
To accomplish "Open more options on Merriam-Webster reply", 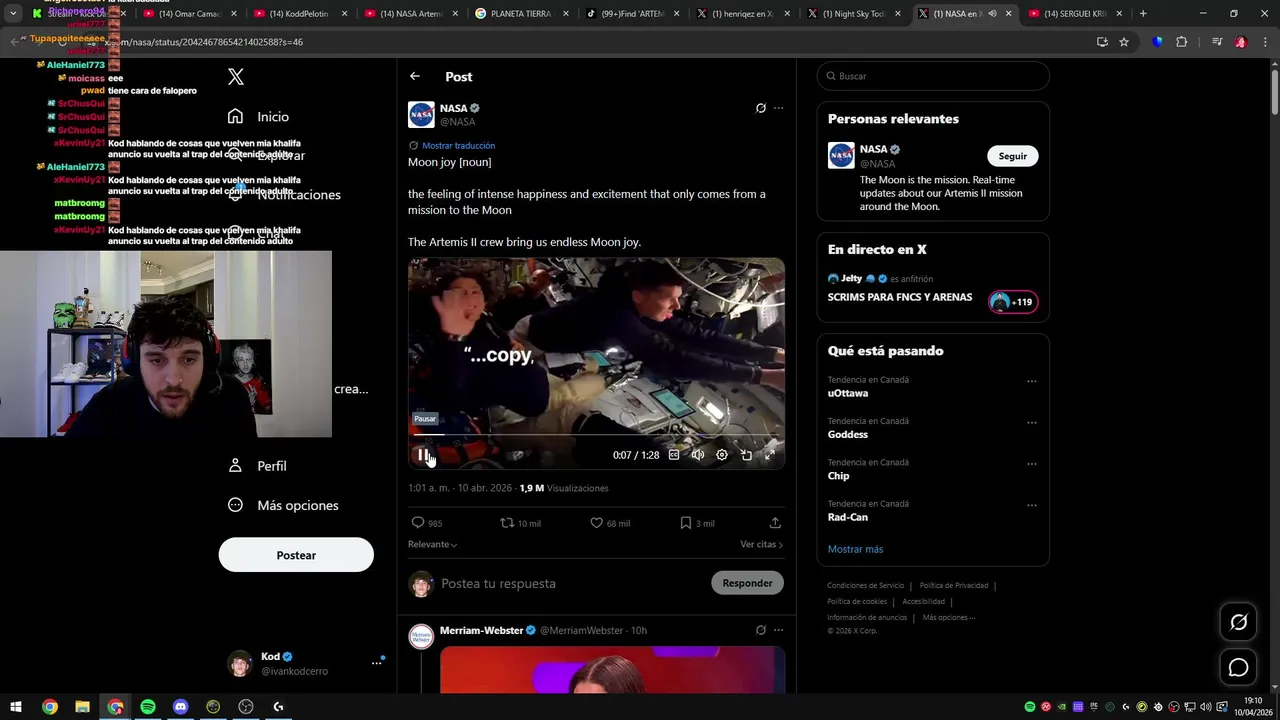I will pos(779,630).
